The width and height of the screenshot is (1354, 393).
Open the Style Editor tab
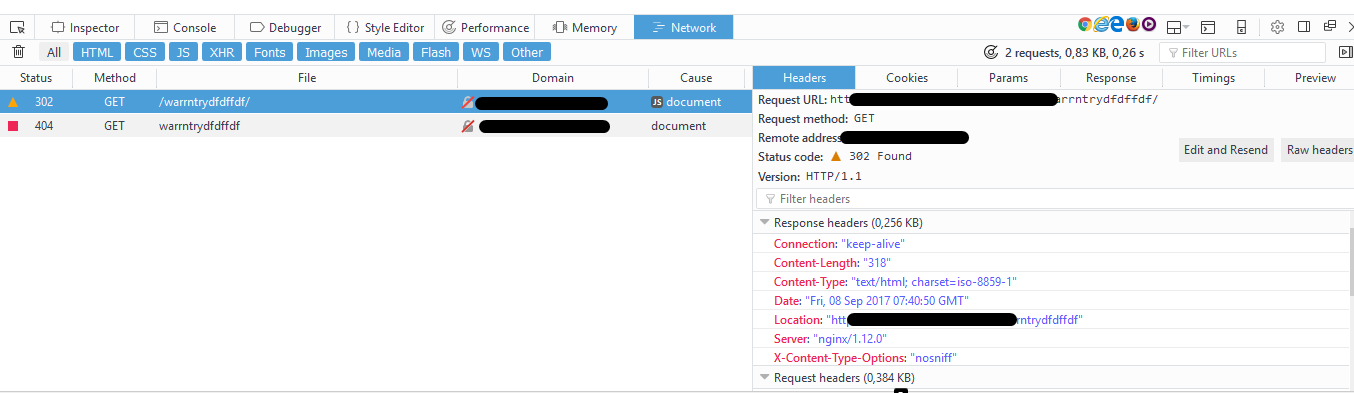(x=386, y=27)
